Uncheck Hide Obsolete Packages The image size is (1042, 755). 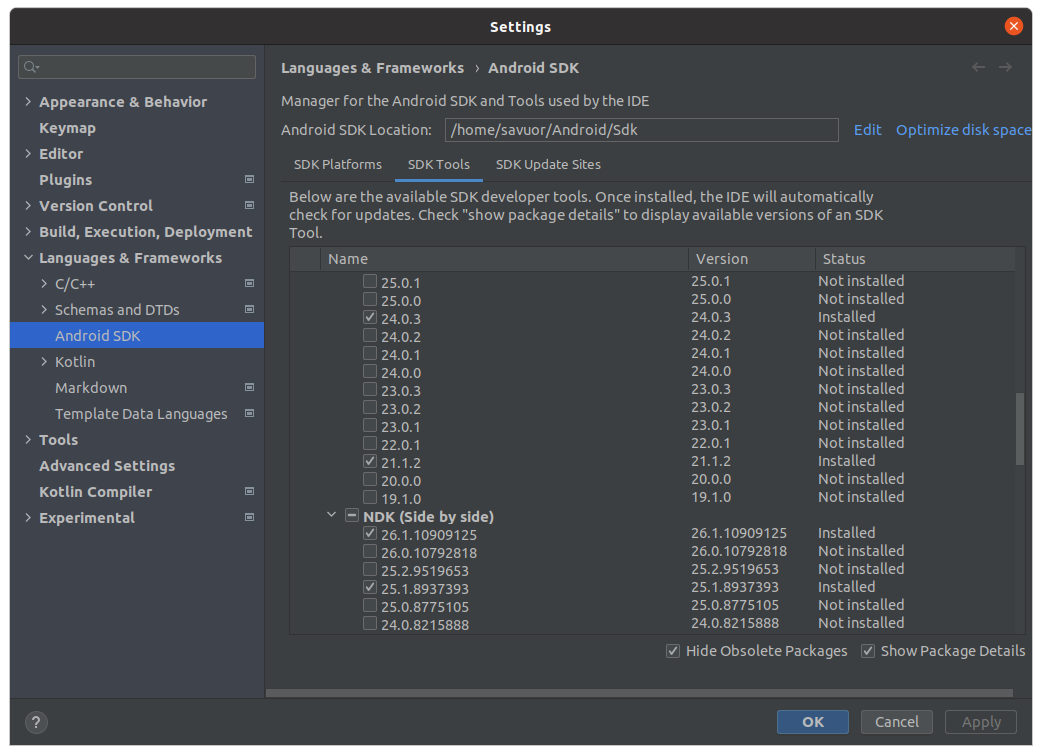tap(673, 650)
